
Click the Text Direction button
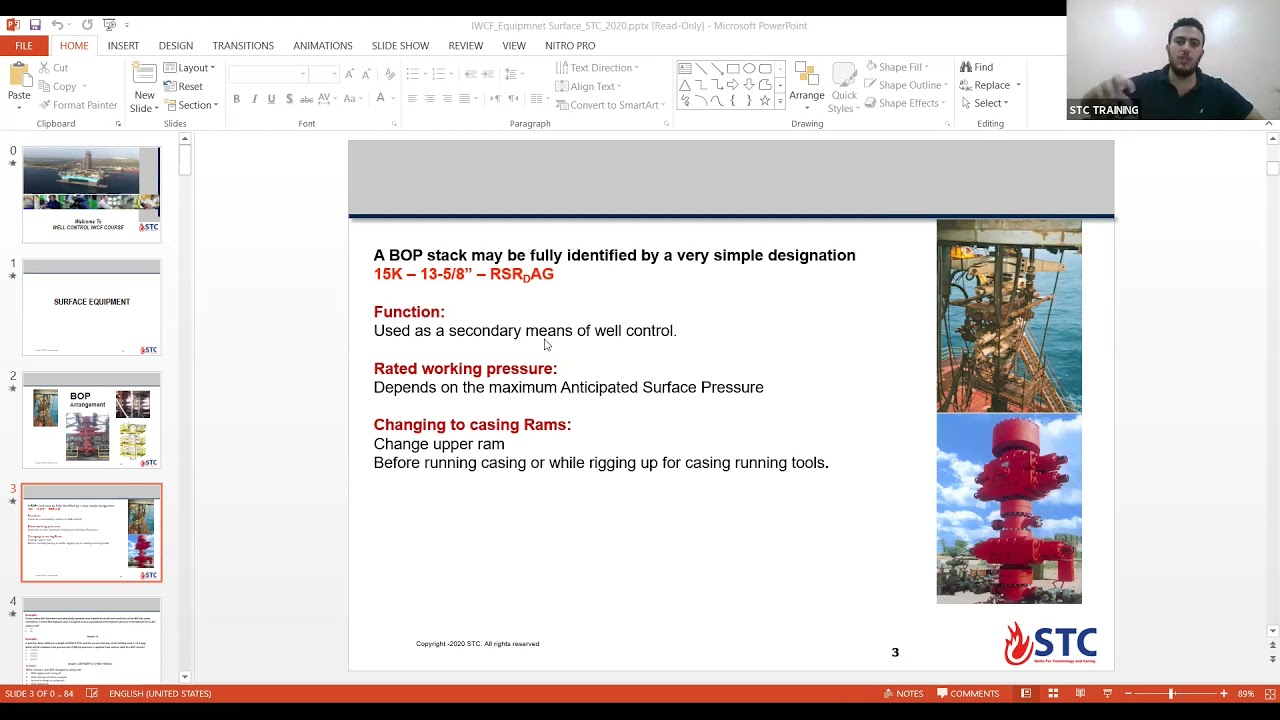click(597, 68)
